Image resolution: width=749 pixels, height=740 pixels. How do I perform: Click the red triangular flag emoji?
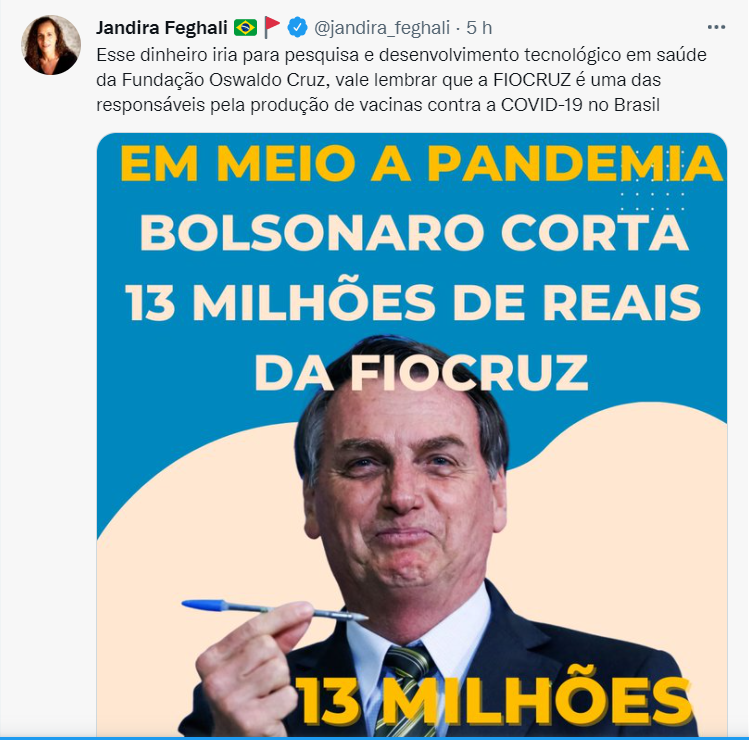coord(272,27)
